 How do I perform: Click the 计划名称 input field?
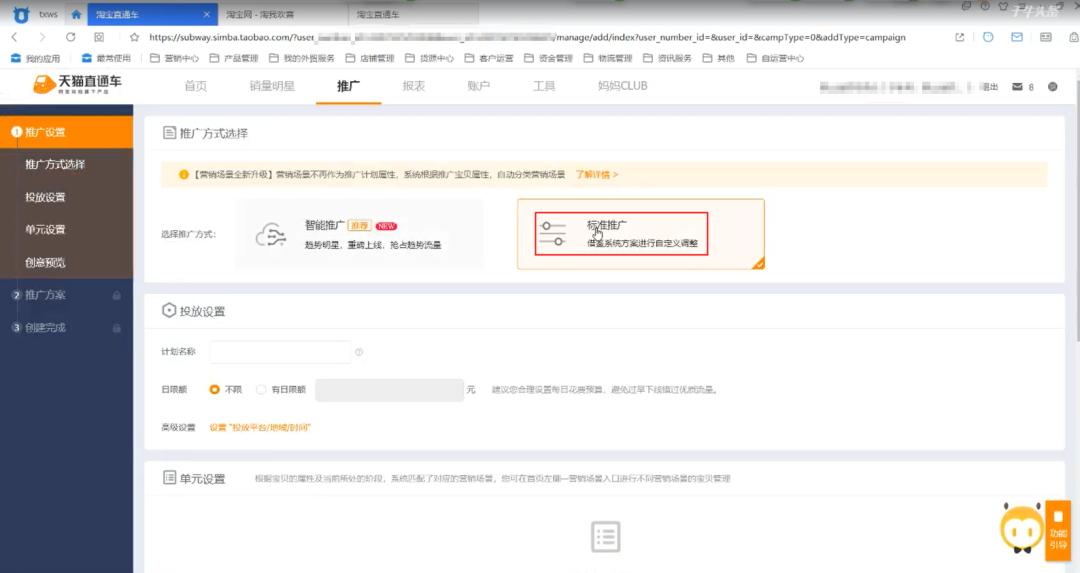(280, 352)
